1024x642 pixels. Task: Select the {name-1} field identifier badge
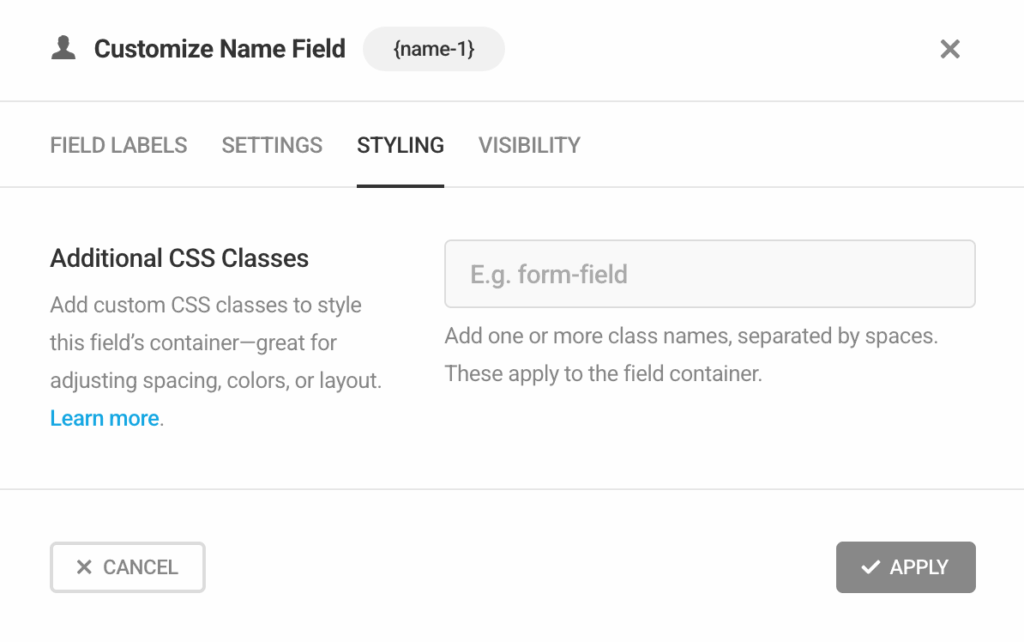[433, 48]
